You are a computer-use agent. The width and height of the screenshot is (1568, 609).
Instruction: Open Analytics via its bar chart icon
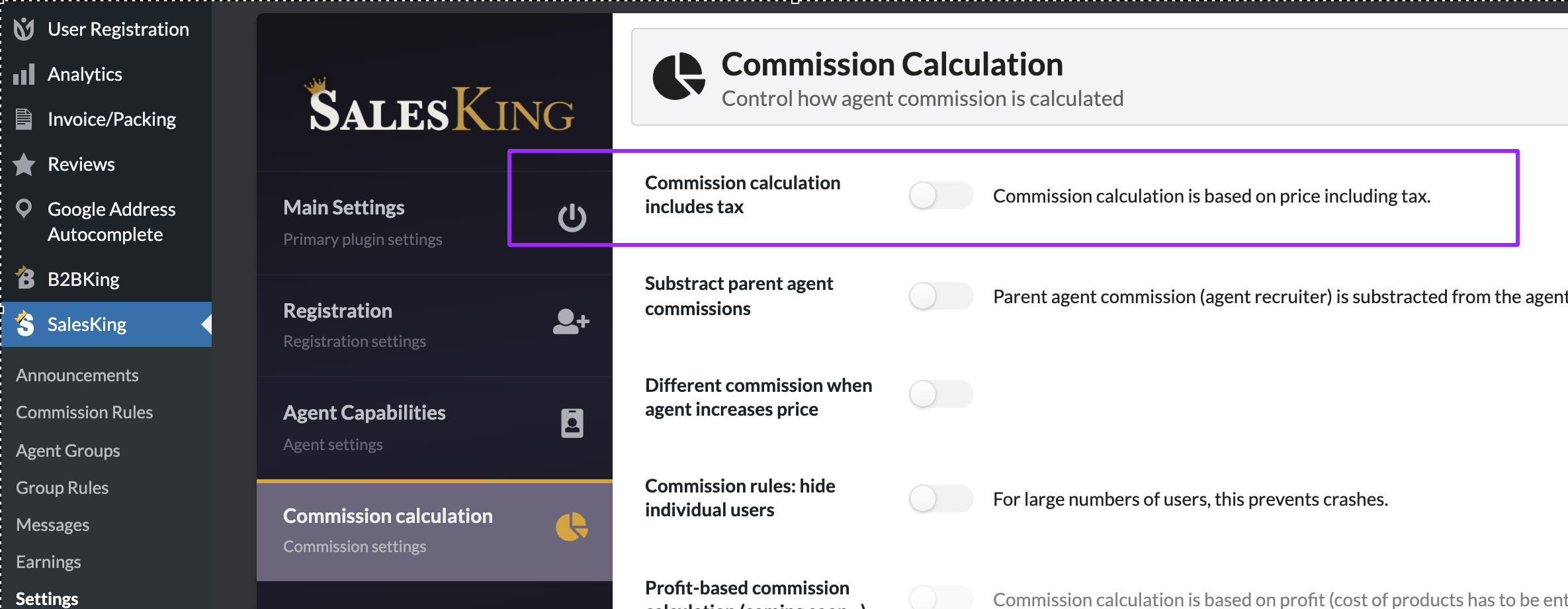pyautogui.click(x=24, y=74)
